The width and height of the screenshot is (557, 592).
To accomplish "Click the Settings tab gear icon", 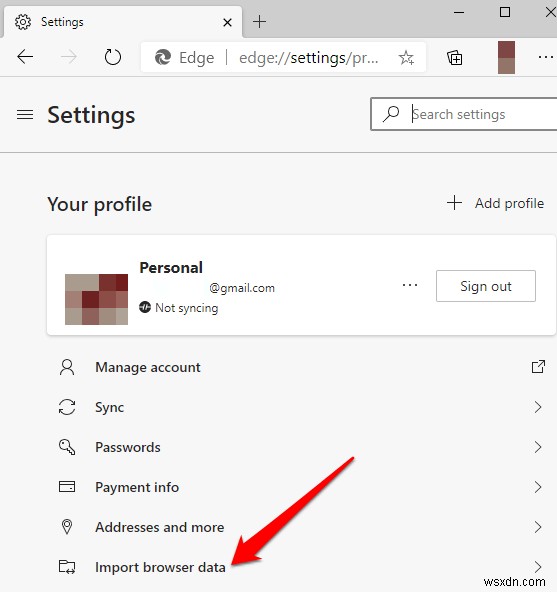I will pos(23,22).
